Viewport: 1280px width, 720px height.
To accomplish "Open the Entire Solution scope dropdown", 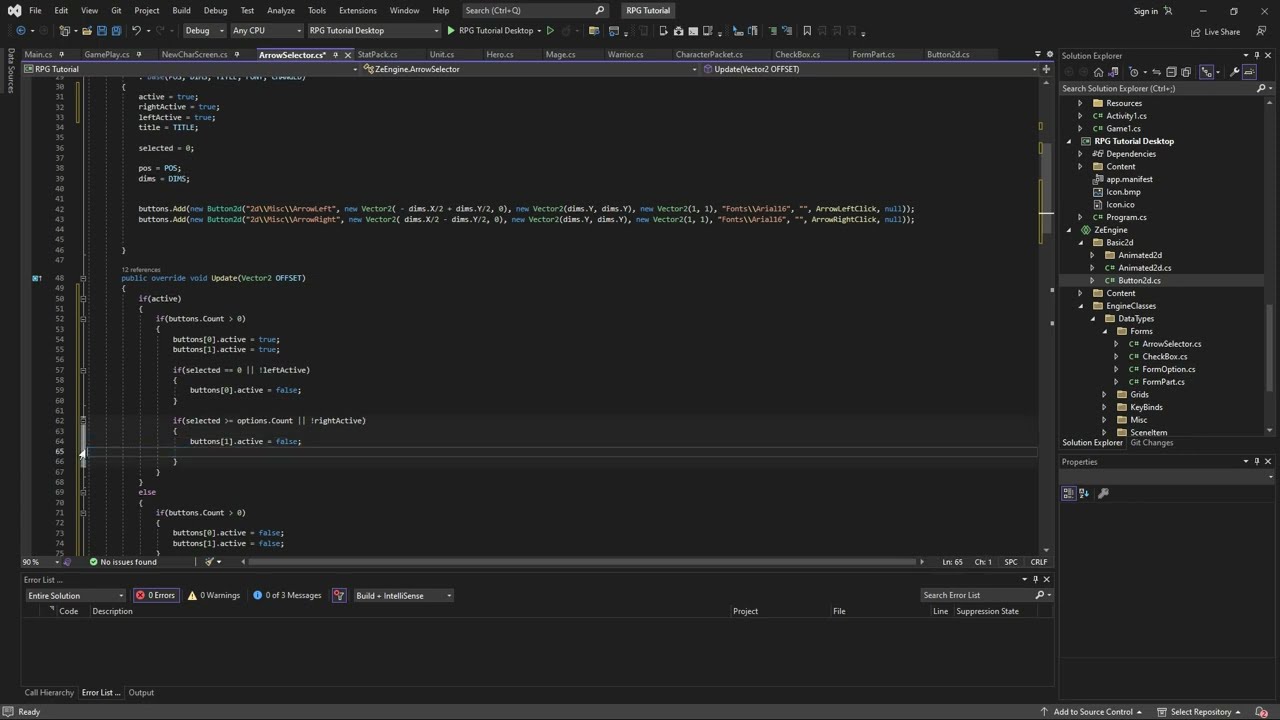I will [76, 595].
